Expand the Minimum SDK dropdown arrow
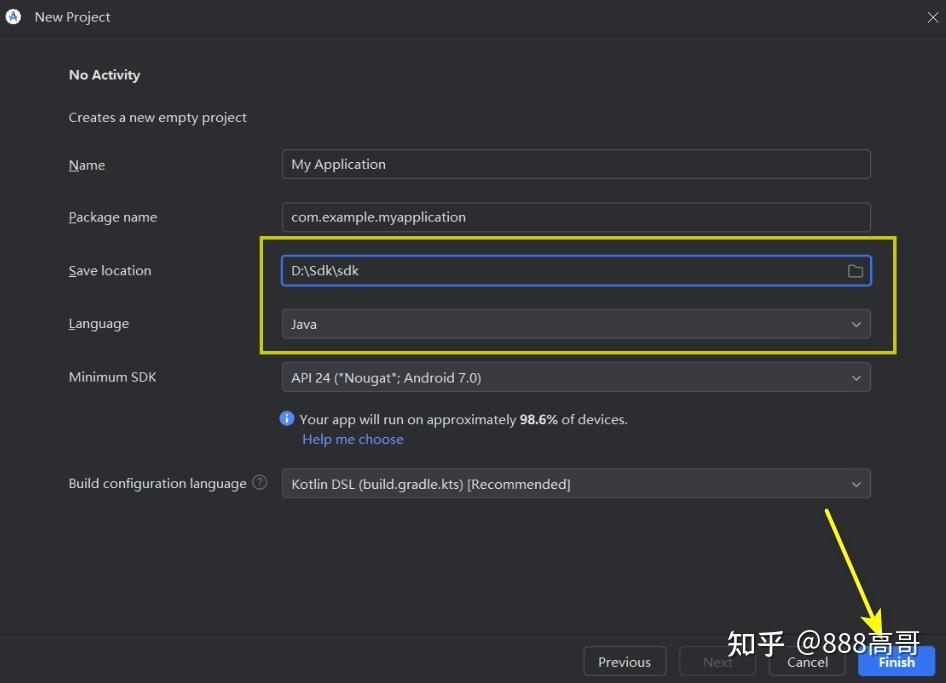Viewport: 946px width, 683px height. [856, 378]
